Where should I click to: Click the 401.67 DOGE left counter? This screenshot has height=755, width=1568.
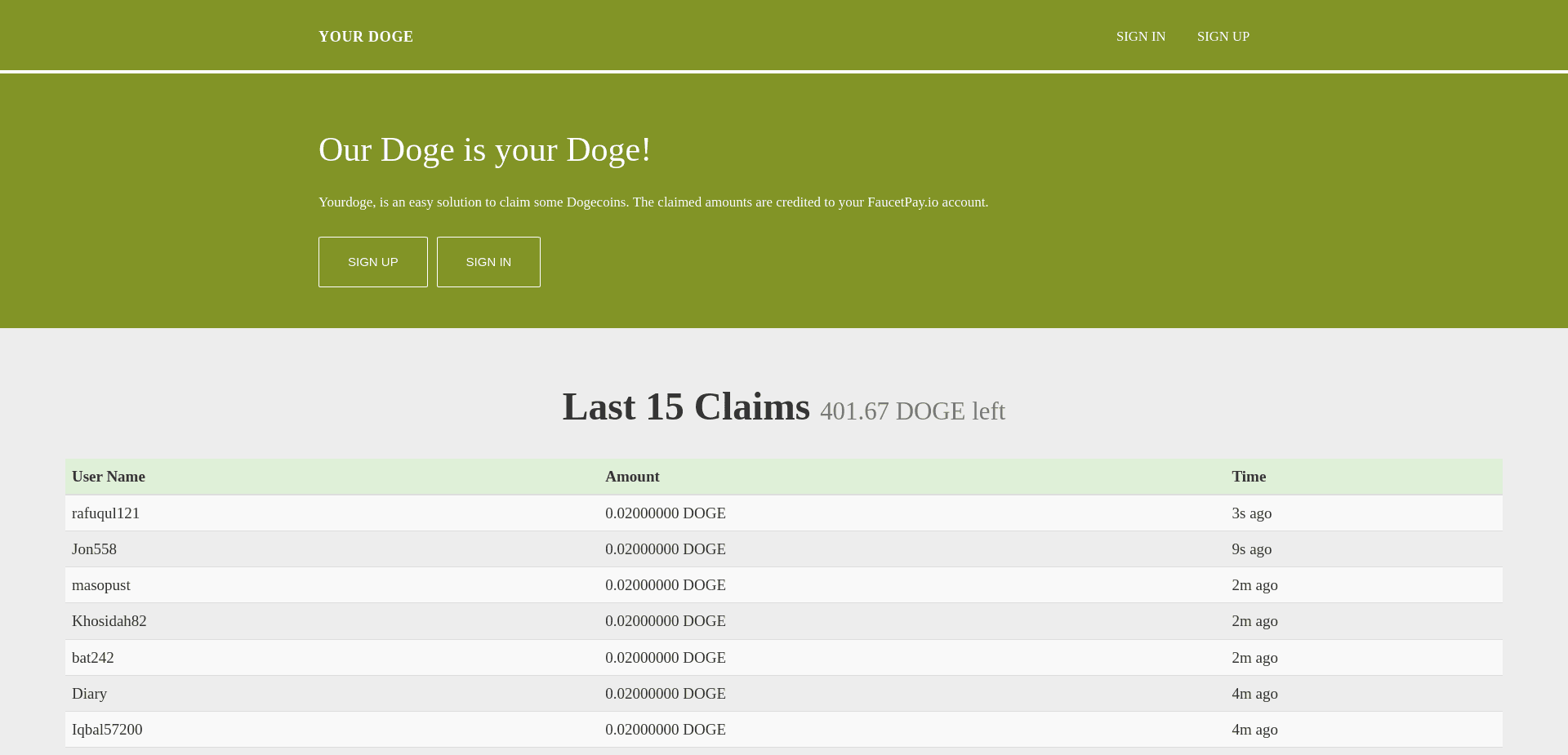(912, 411)
